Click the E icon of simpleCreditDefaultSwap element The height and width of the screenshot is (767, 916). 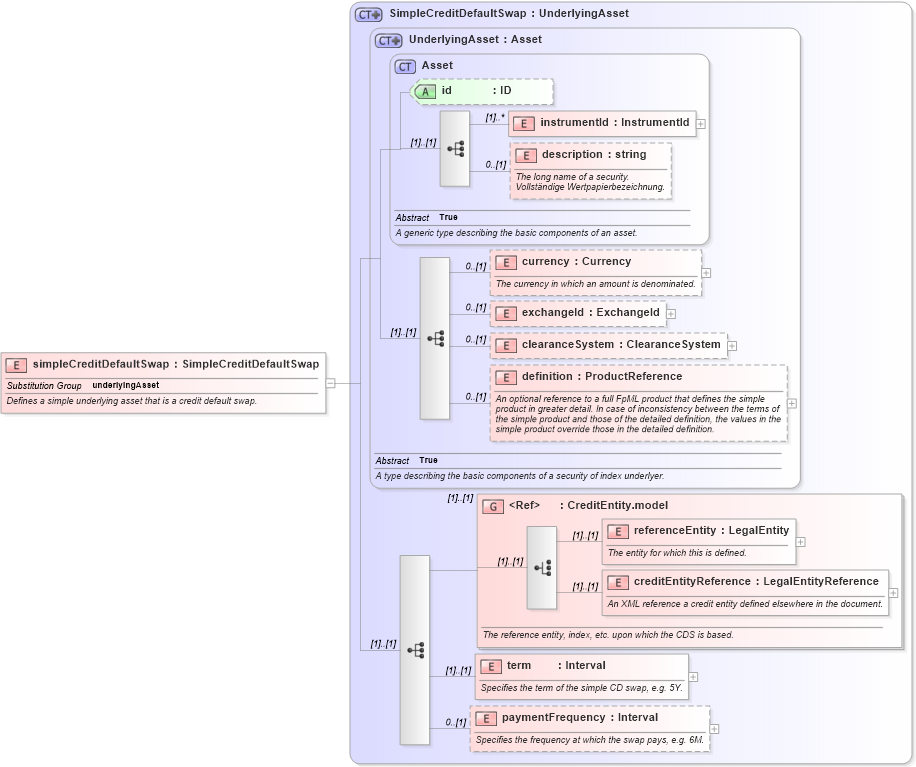click(15, 364)
